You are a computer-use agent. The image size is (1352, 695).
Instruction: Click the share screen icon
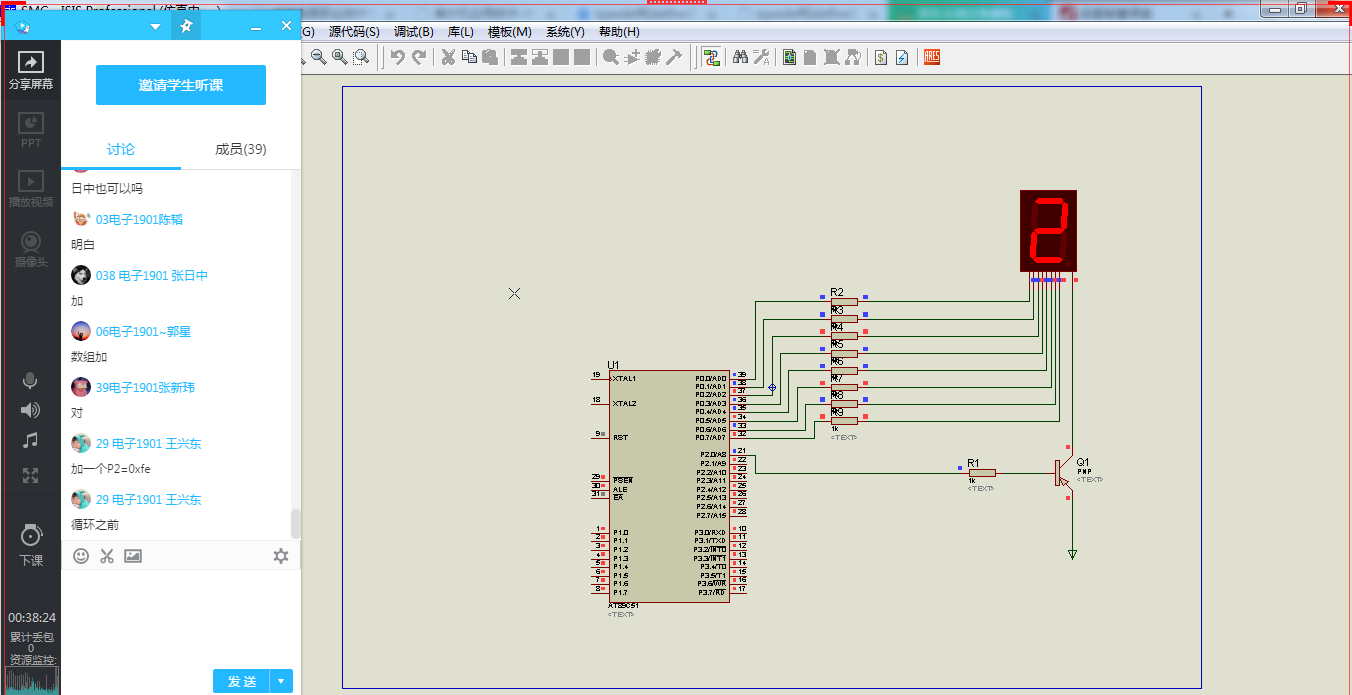tap(31, 63)
